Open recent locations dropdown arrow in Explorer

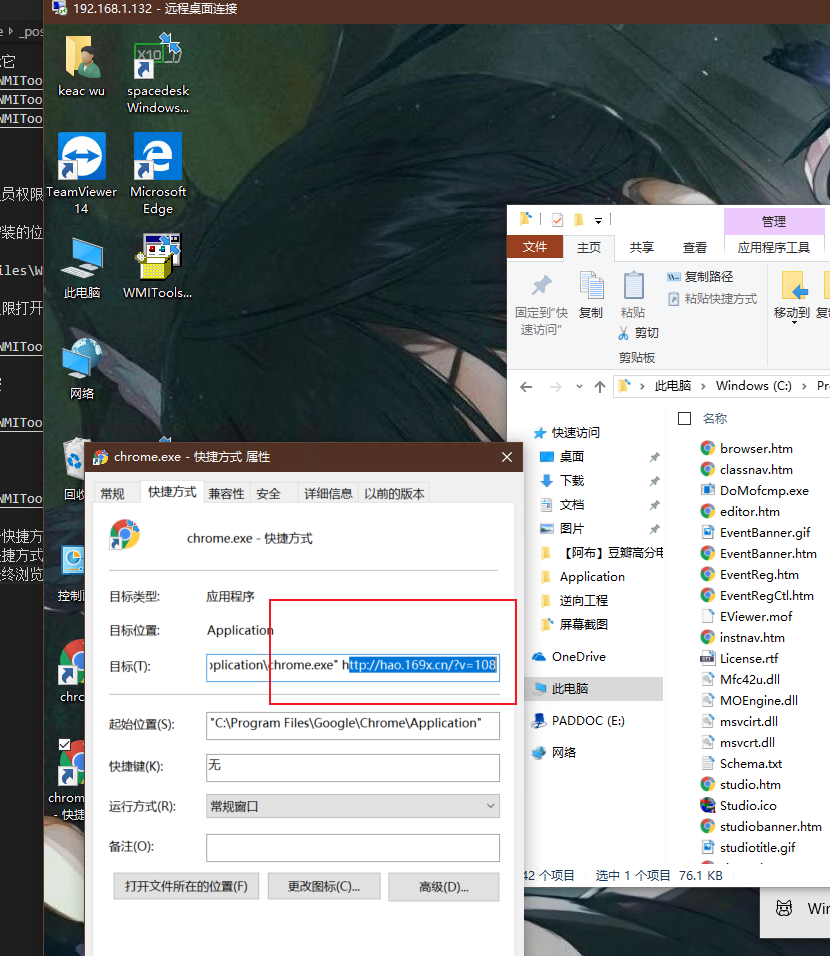(x=579, y=387)
